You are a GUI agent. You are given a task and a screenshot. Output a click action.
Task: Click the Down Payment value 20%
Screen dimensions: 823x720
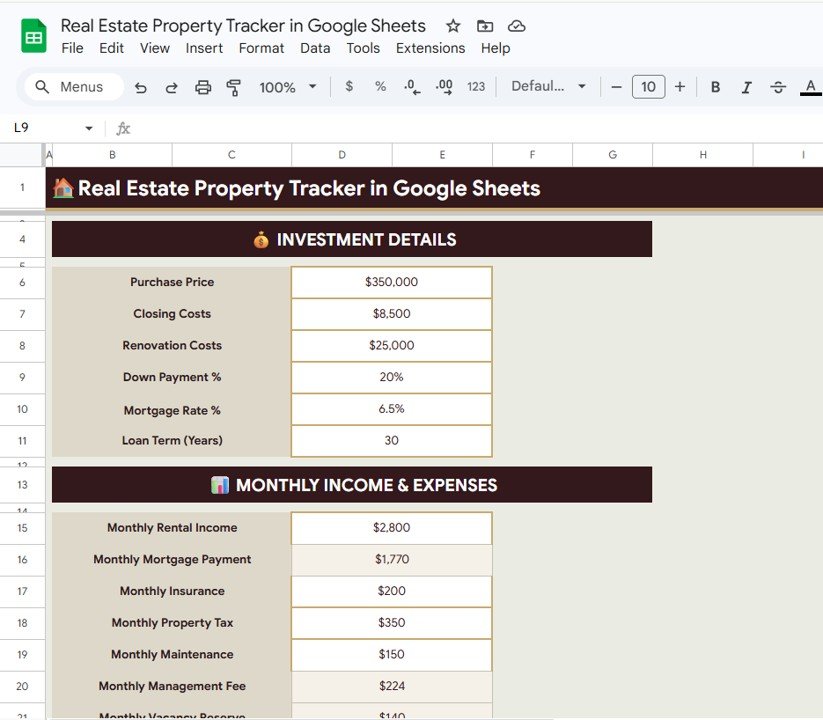[x=392, y=377]
